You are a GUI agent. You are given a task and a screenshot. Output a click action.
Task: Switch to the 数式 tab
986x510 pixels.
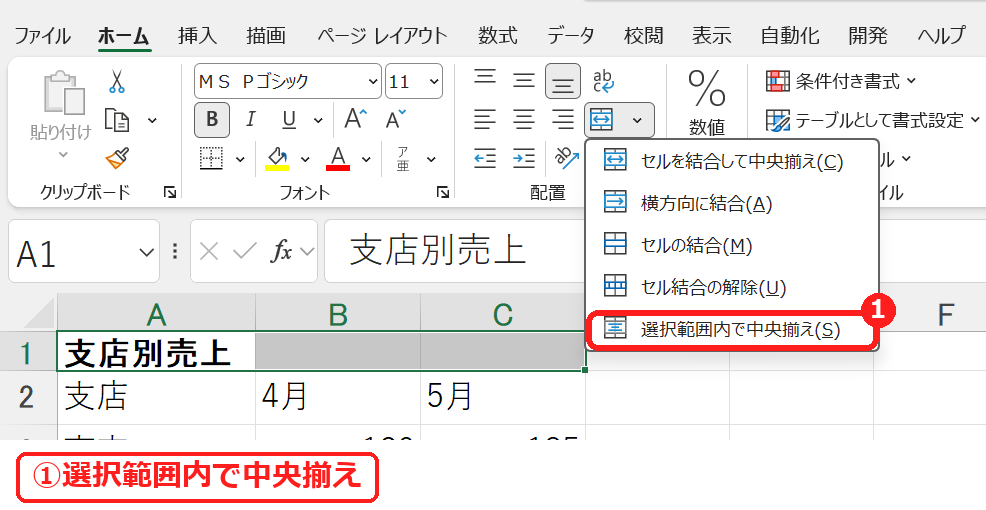coord(497,35)
